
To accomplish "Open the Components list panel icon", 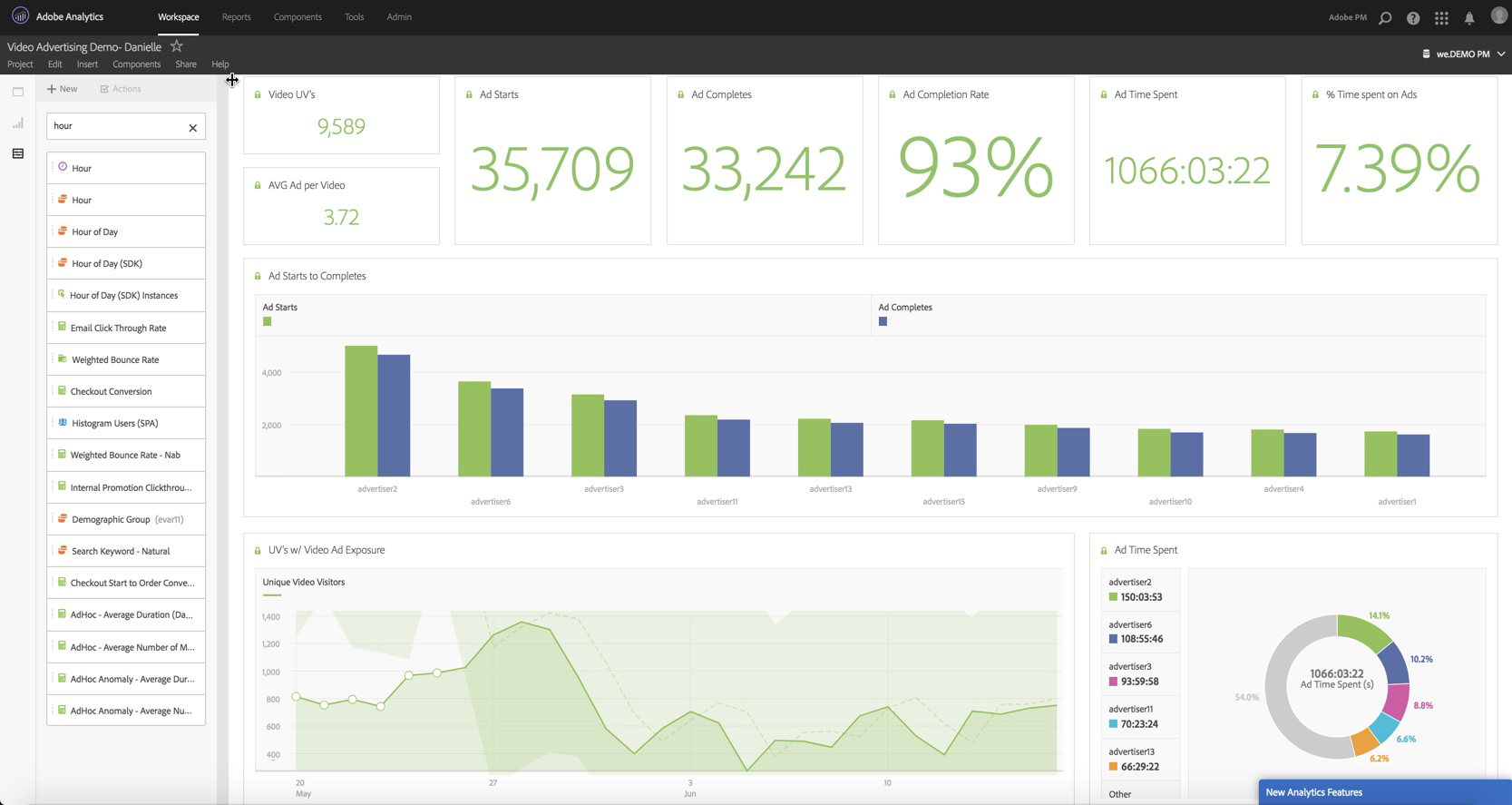I will (18, 154).
